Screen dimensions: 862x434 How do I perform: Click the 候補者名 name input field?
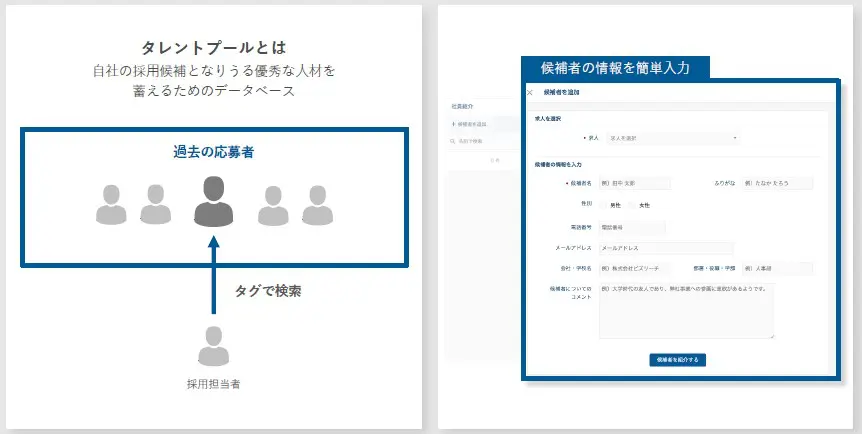[x=633, y=183]
